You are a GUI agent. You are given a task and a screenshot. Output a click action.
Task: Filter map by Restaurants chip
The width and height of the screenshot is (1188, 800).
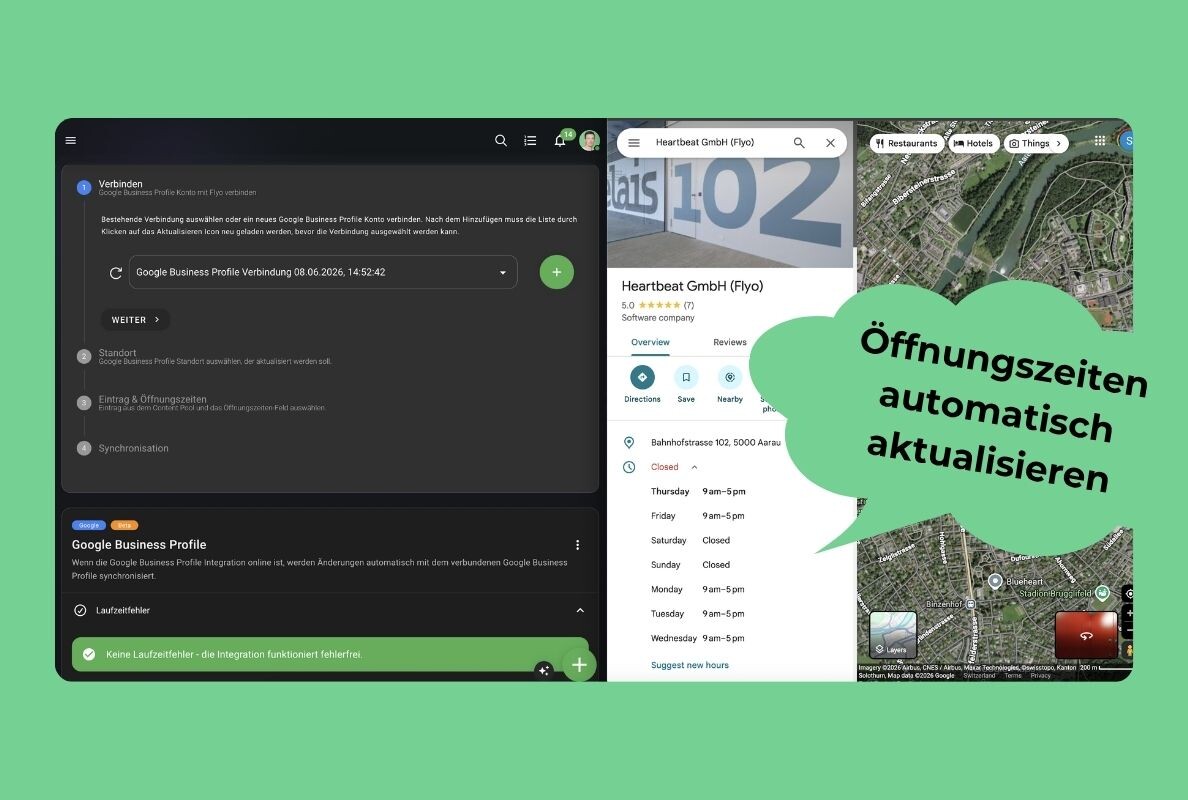coord(906,143)
